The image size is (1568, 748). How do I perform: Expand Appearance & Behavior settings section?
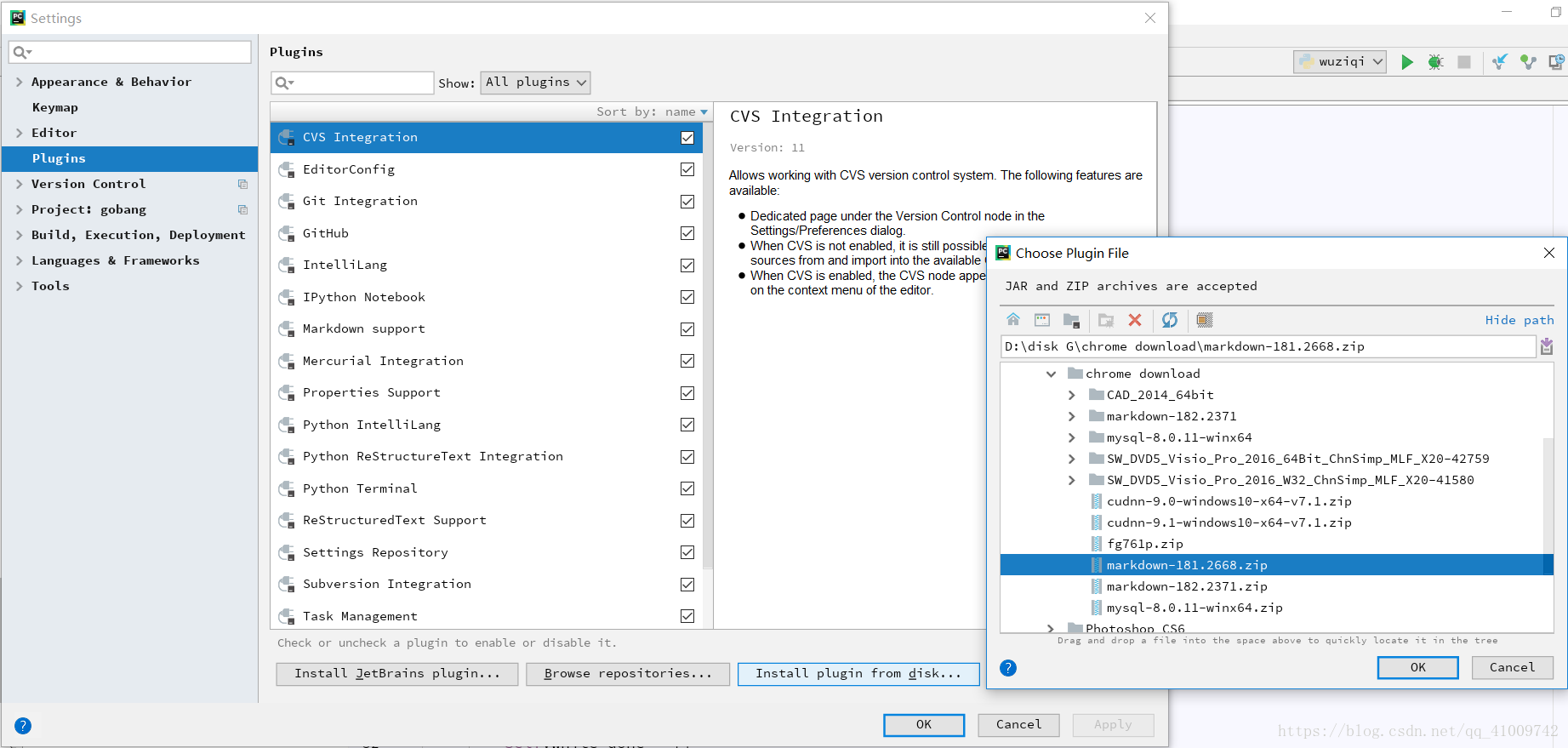[x=19, y=82]
